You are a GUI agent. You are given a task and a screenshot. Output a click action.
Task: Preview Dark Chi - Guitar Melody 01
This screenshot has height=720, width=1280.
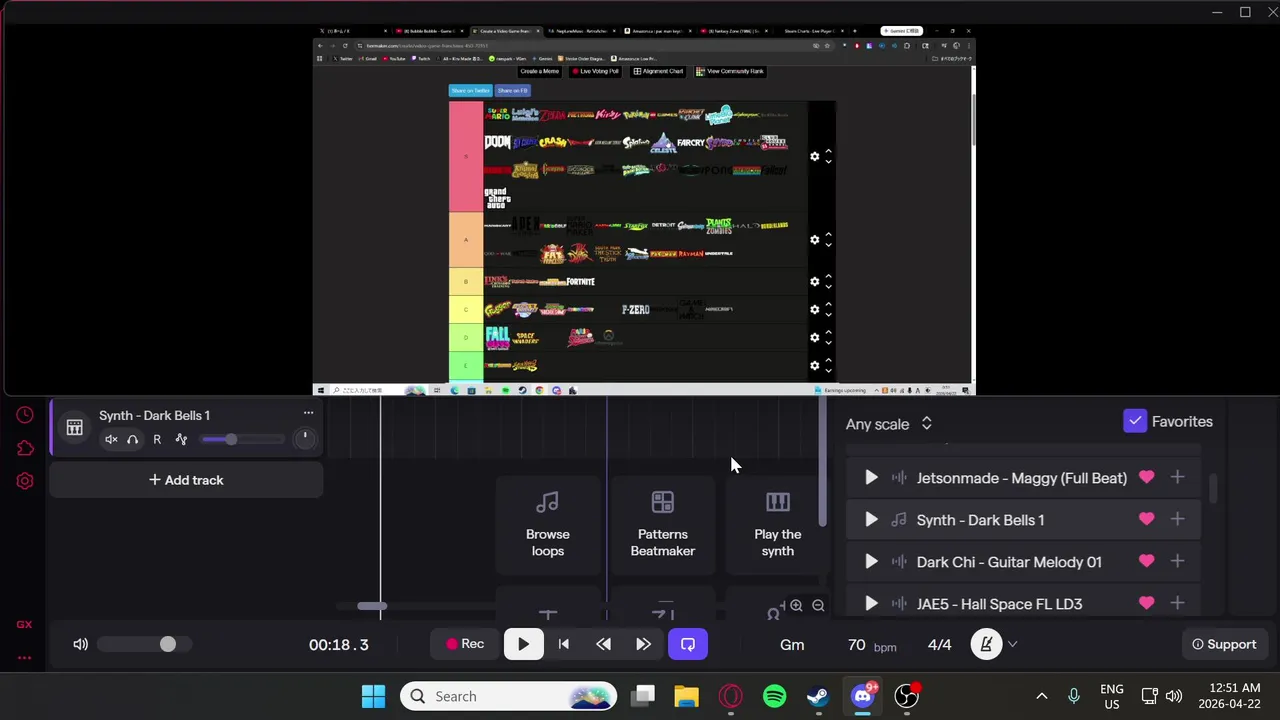(x=871, y=562)
